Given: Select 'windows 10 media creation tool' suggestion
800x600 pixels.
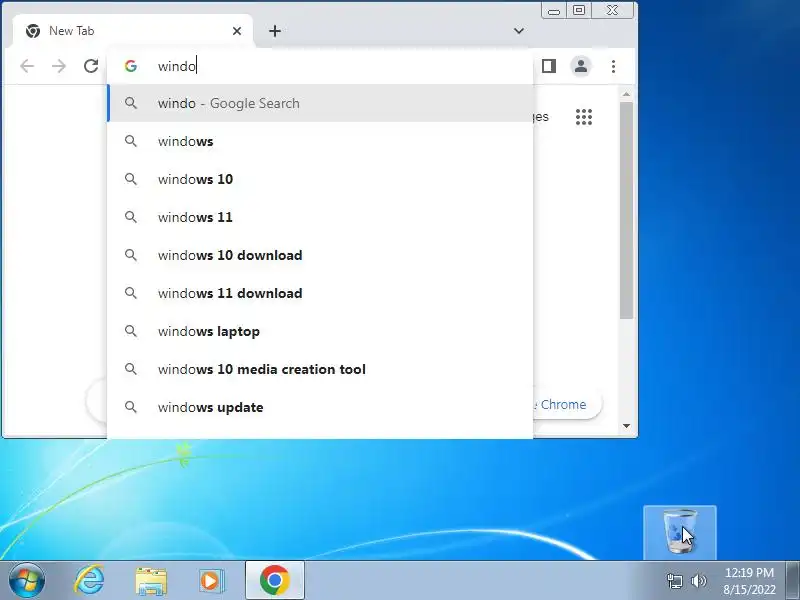Looking at the screenshot, I should pos(320,369).
